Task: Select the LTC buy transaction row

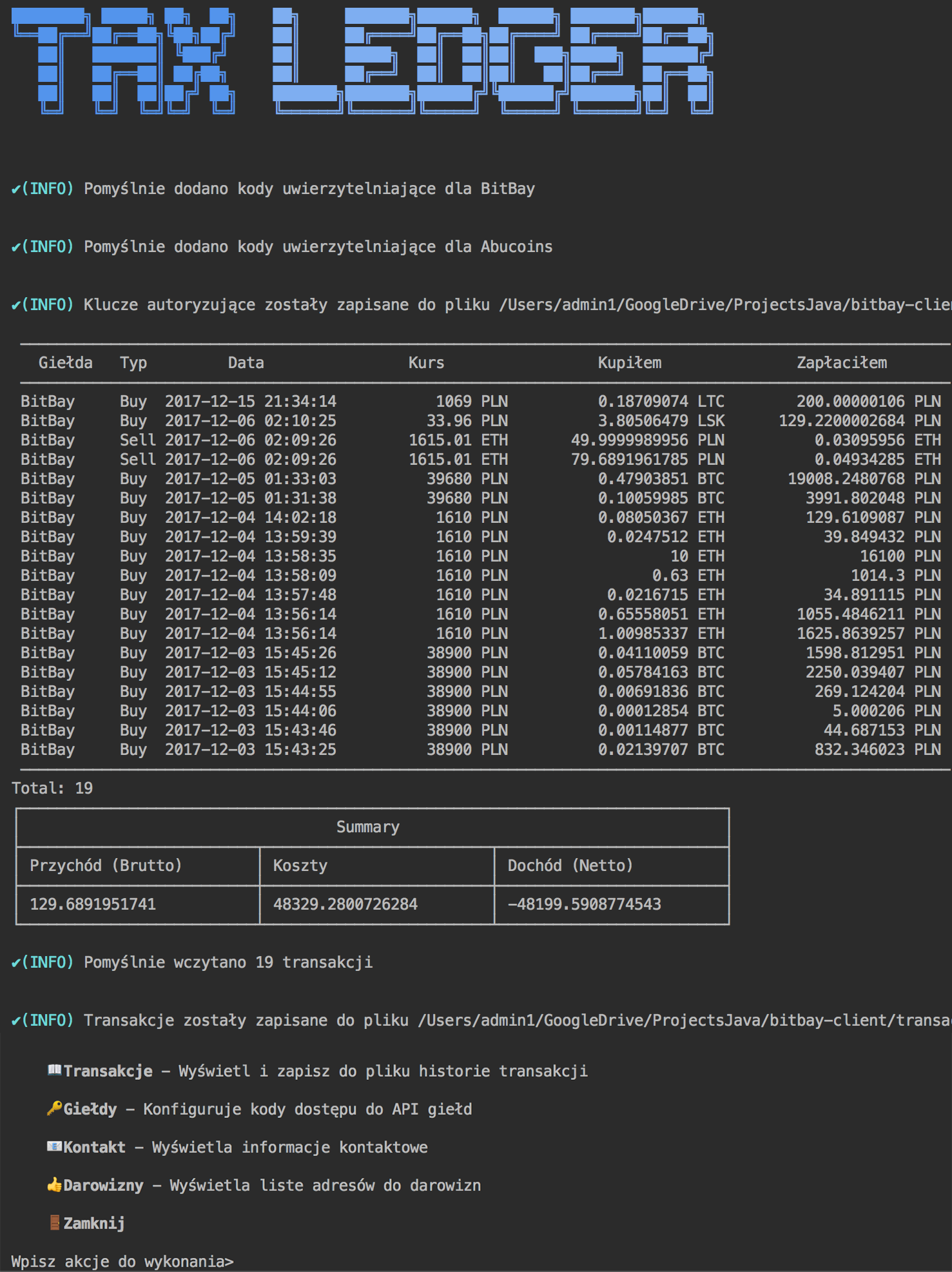Action: pyautogui.click(x=481, y=402)
